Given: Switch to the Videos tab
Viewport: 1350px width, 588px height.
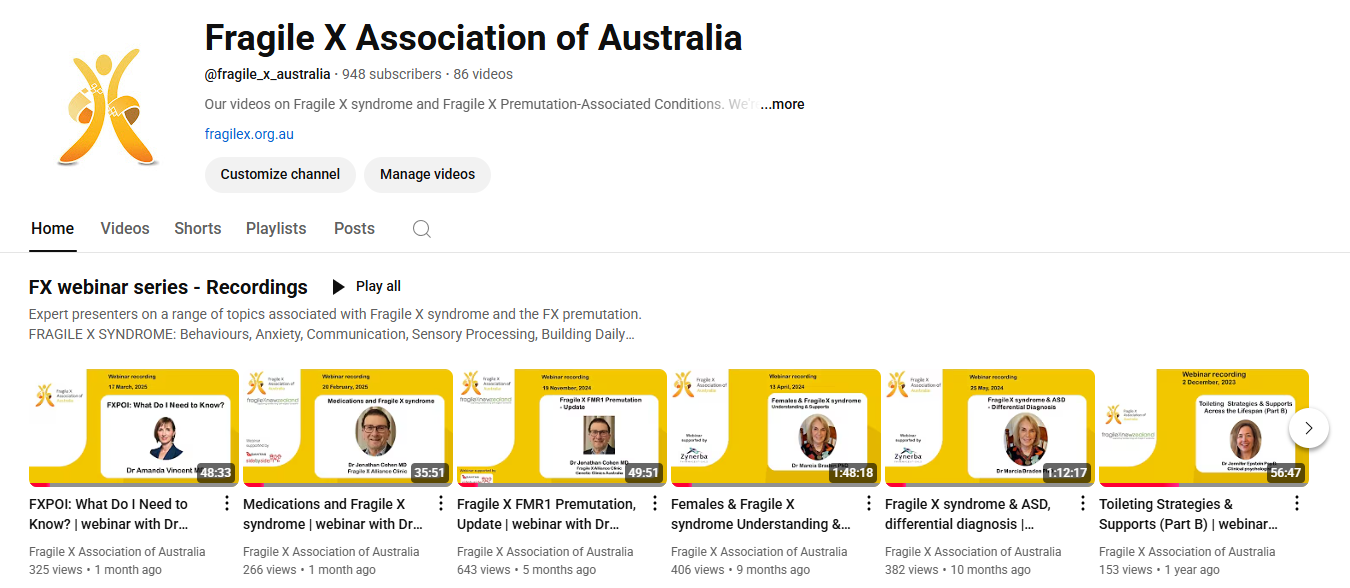Looking at the screenshot, I should (124, 228).
